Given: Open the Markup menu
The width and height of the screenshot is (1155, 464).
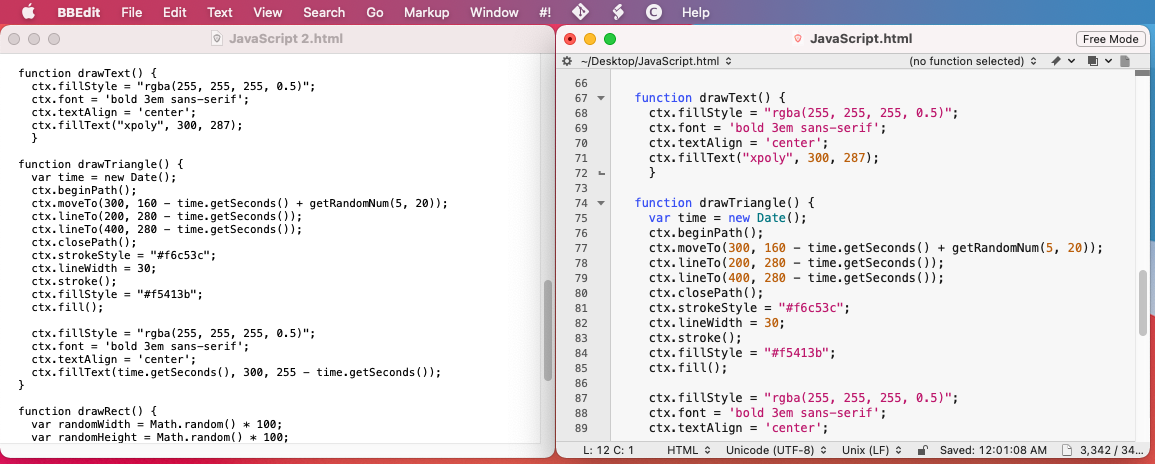Looking at the screenshot, I should (x=426, y=12).
